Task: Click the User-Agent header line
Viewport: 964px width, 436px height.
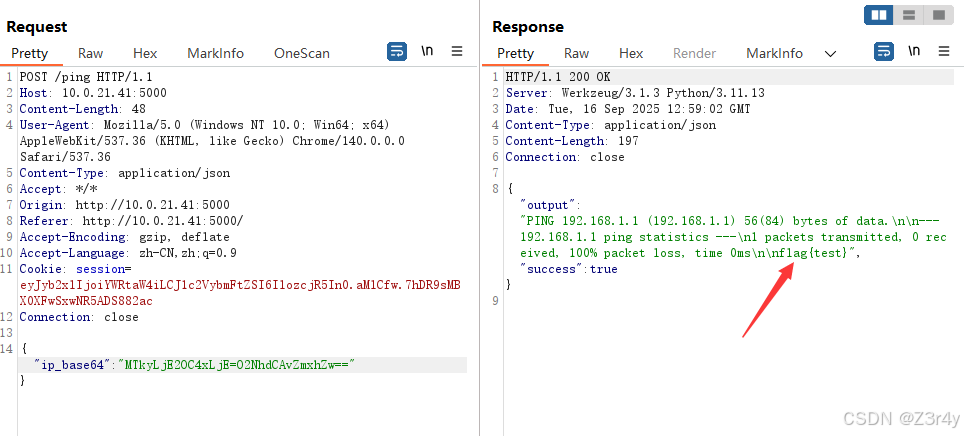Action: (x=212, y=141)
